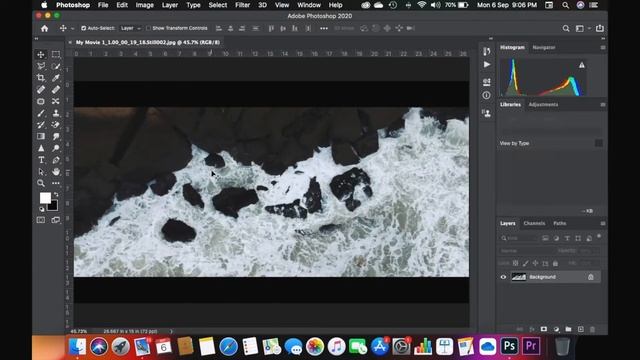
Task: Open the collapsed History panel icon
Action: pyautogui.click(x=487, y=51)
